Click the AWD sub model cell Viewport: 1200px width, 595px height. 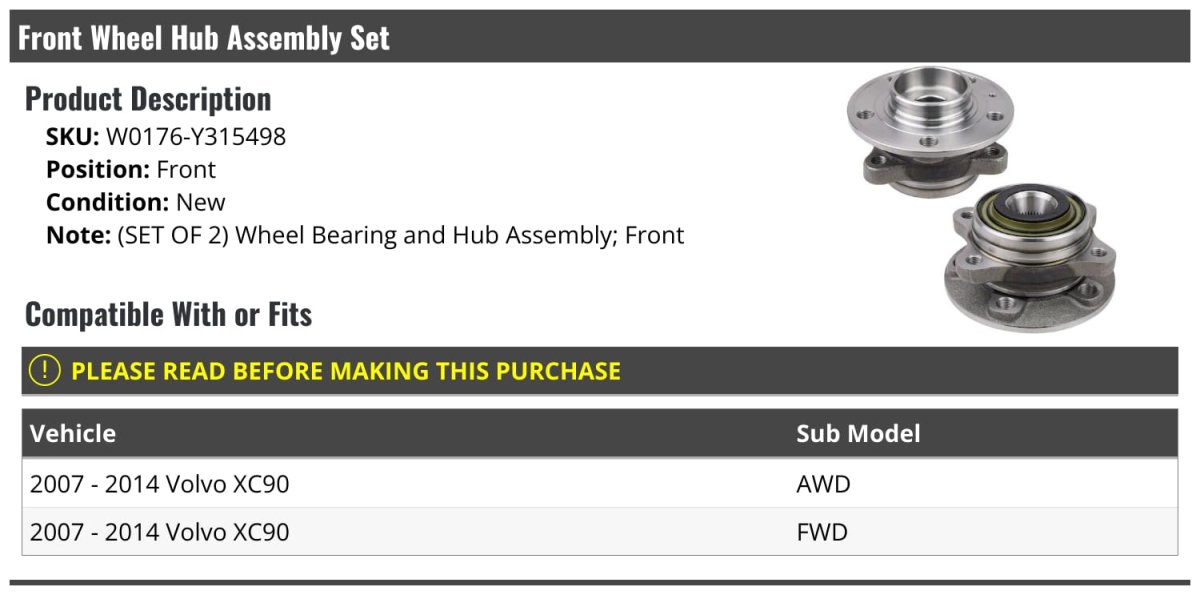coord(823,484)
